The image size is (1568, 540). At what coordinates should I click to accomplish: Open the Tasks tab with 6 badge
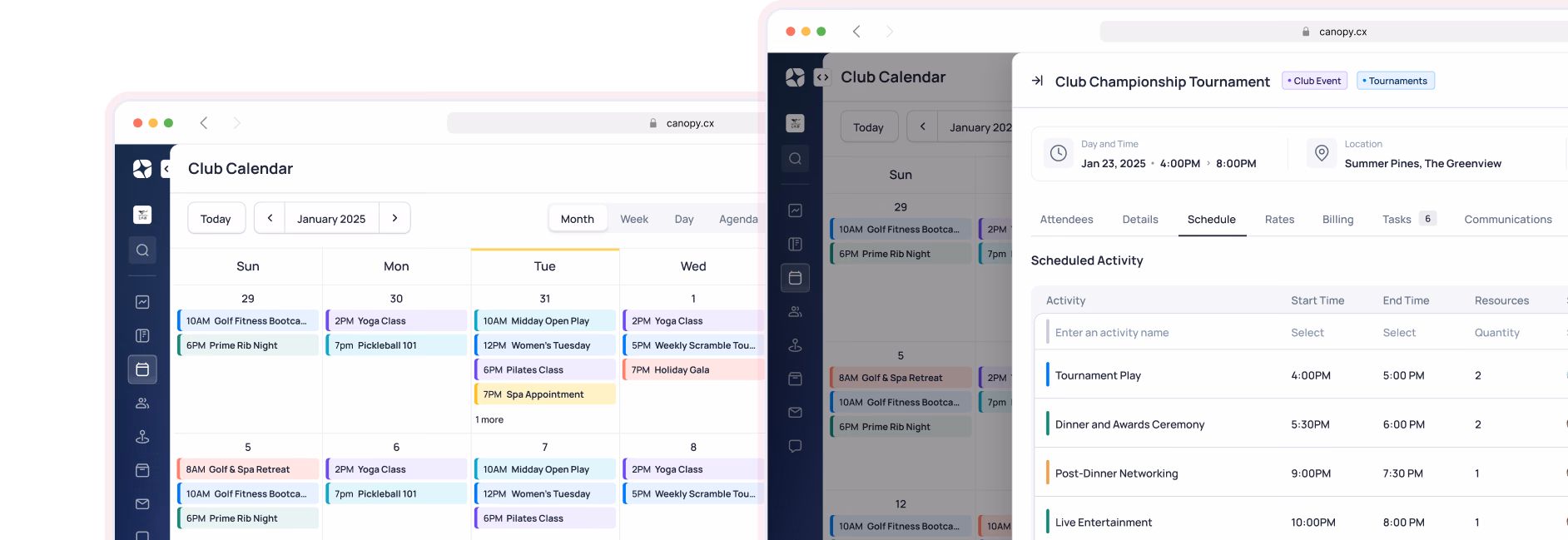[x=1409, y=220]
